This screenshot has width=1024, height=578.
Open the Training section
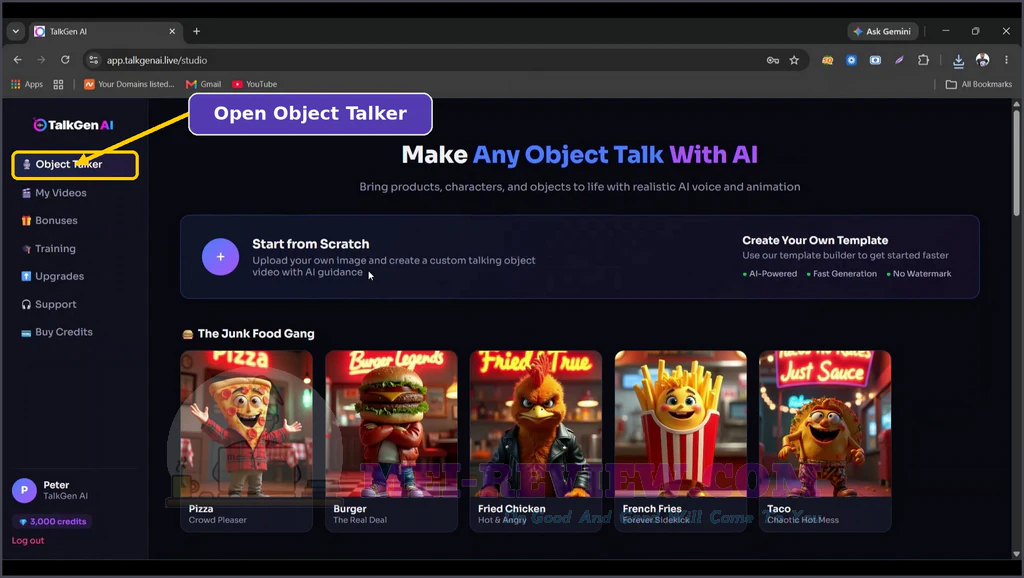coord(49,249)
